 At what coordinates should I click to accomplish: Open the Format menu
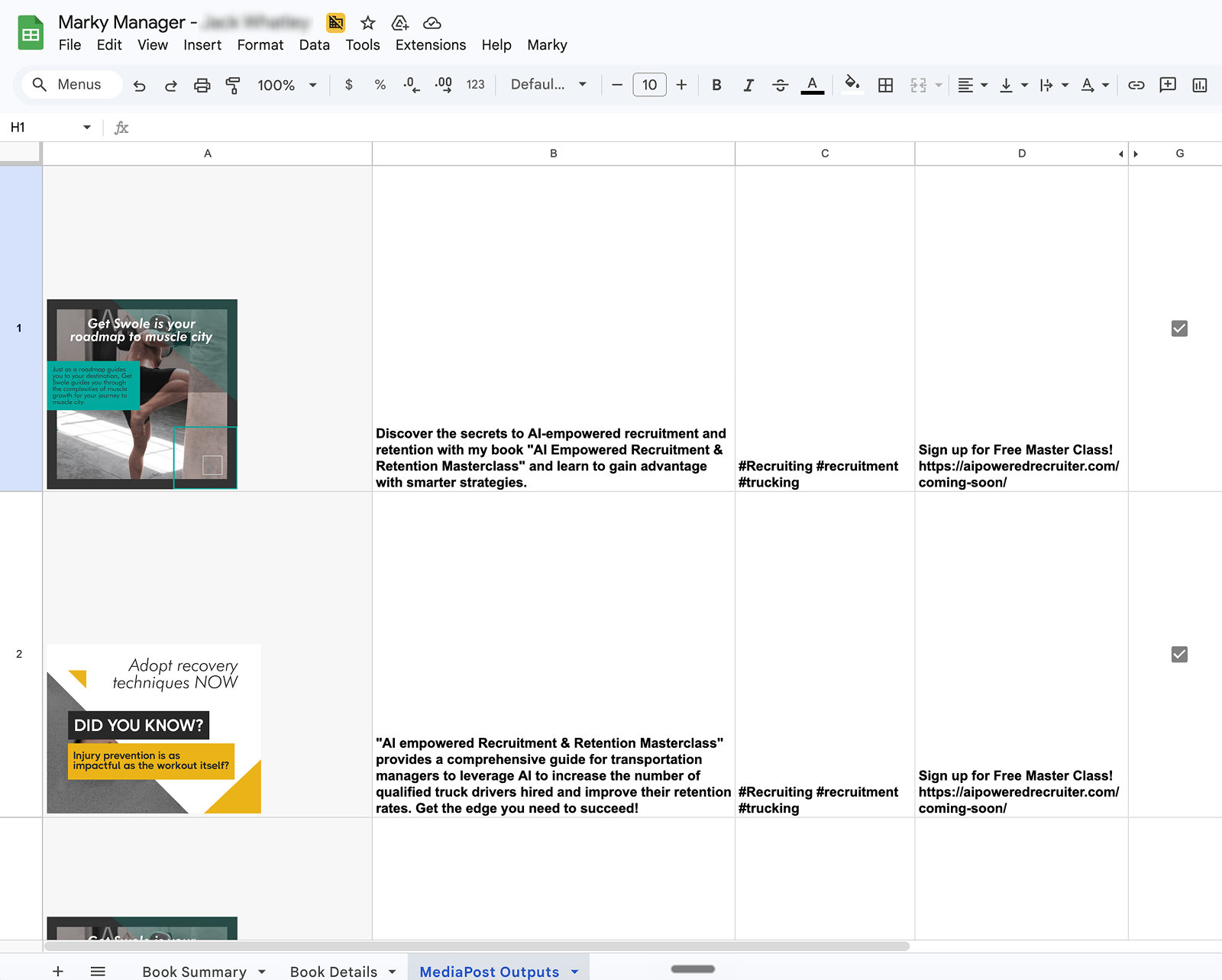(x=260, y=45)
